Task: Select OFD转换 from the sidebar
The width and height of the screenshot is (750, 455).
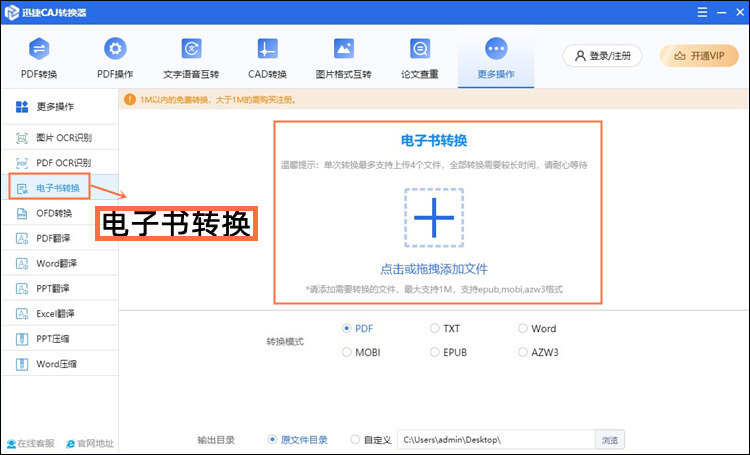Action: (x=53, y=213)
